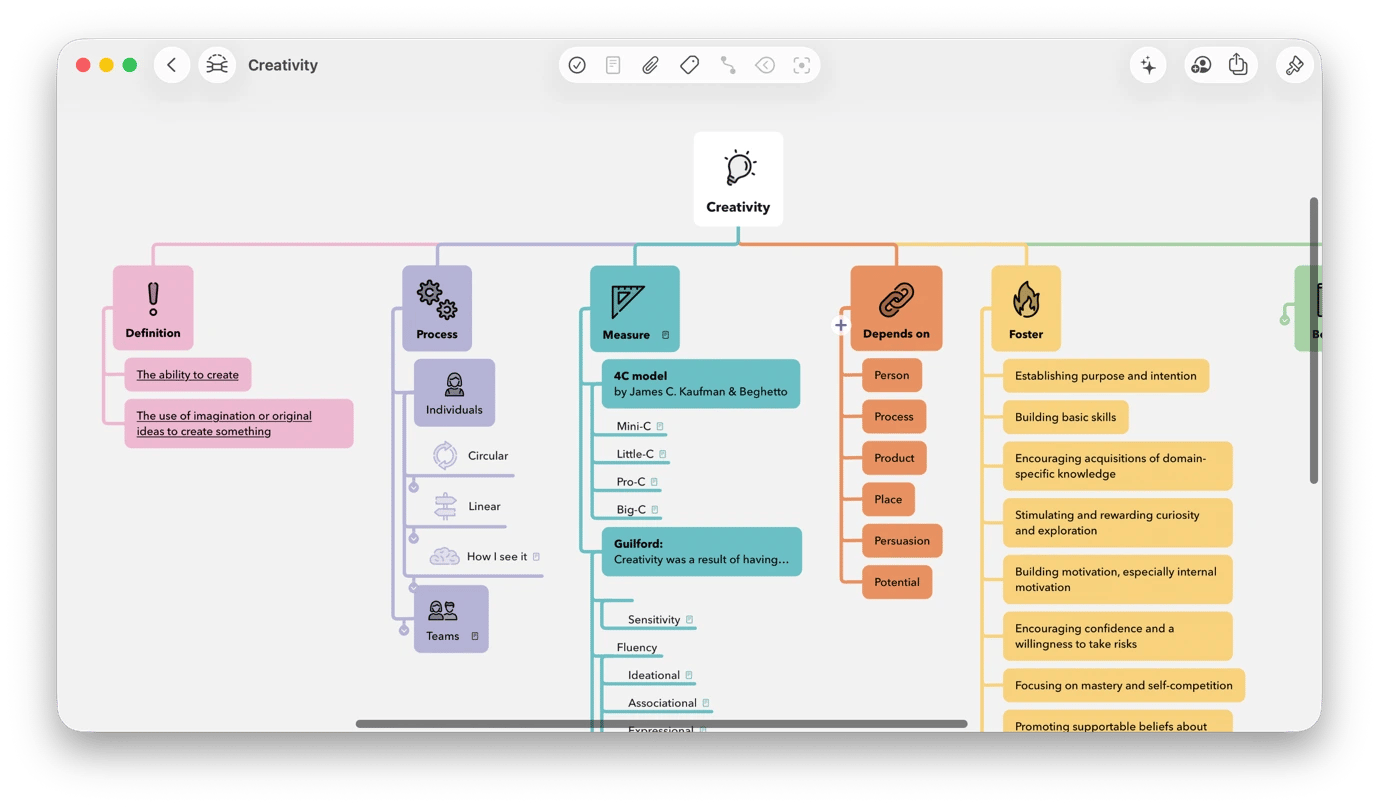Select Stimulating and rewarding curiosity node
The height and width of the screenshot is (807, 1379).
pos(1118,523)
